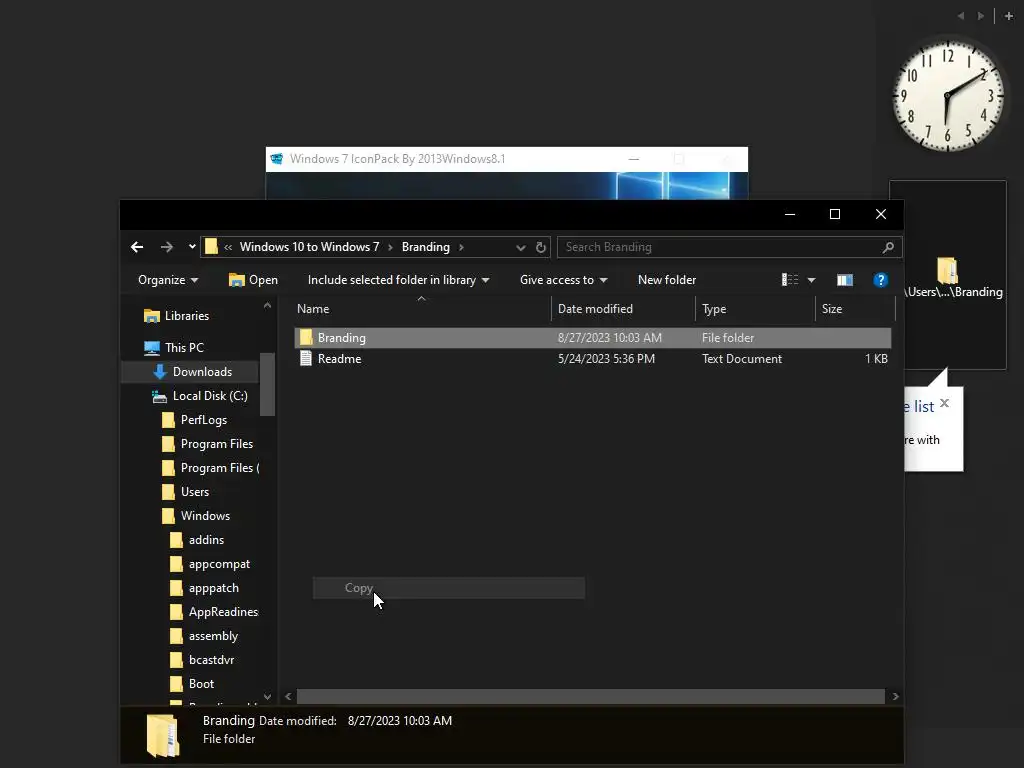The height and width of the screenshot is (768, 1024).
Task: Click navigation pane vertical scrollbar thumb
Action: click(x=267, y=384)
